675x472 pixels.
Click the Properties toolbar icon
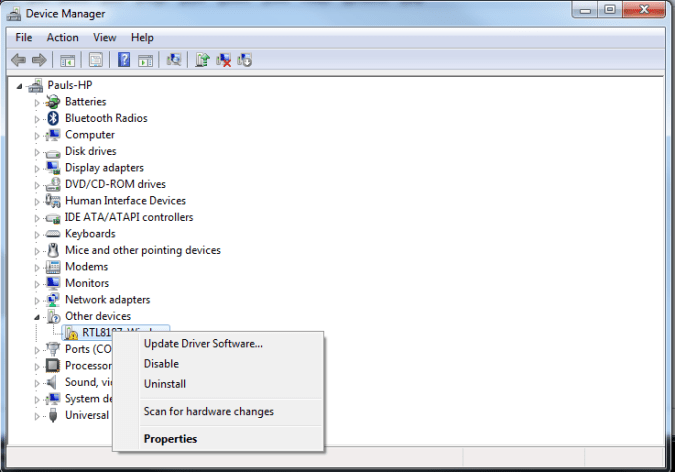(96, 60)
